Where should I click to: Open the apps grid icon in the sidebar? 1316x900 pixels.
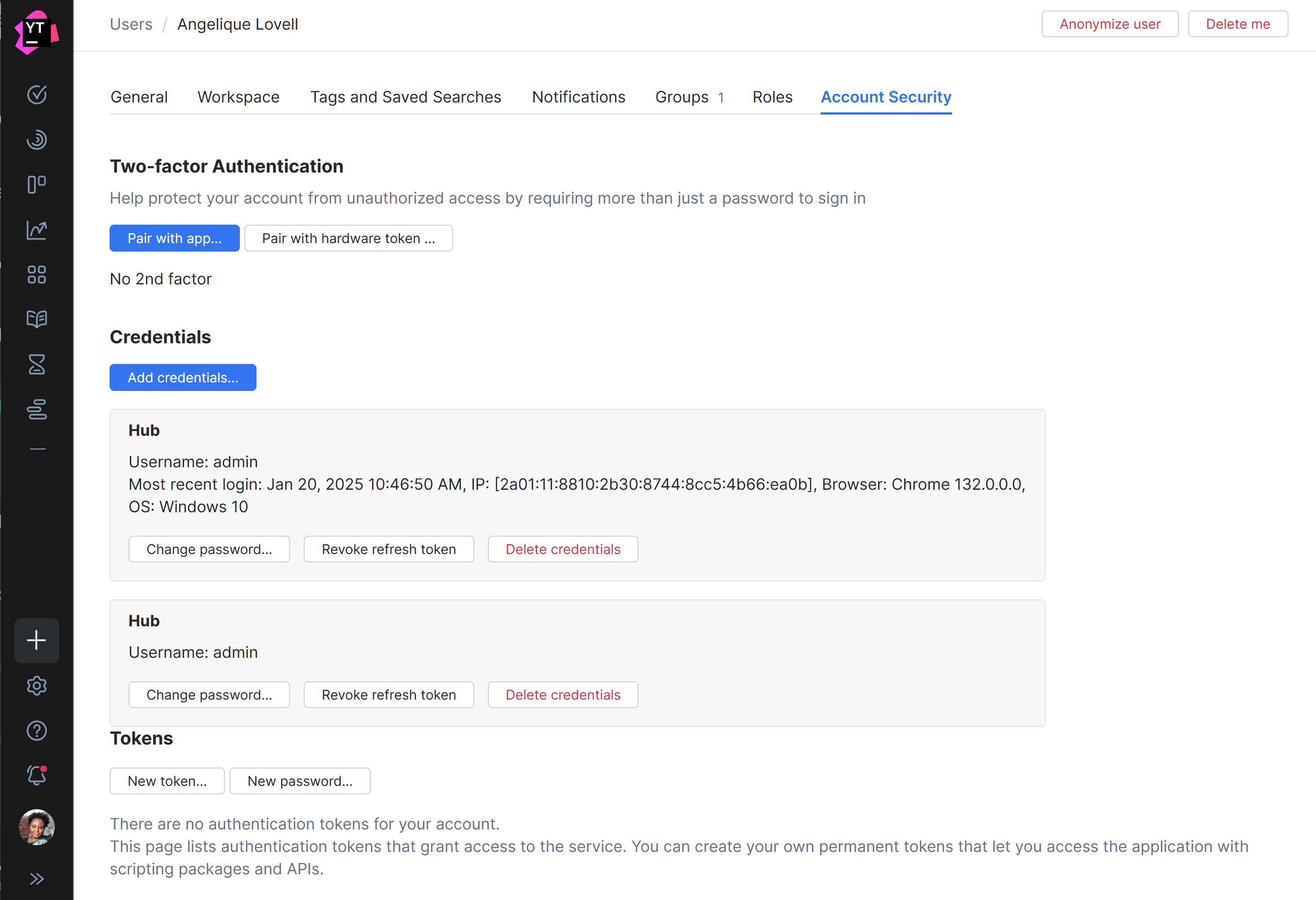pos(37,275)
